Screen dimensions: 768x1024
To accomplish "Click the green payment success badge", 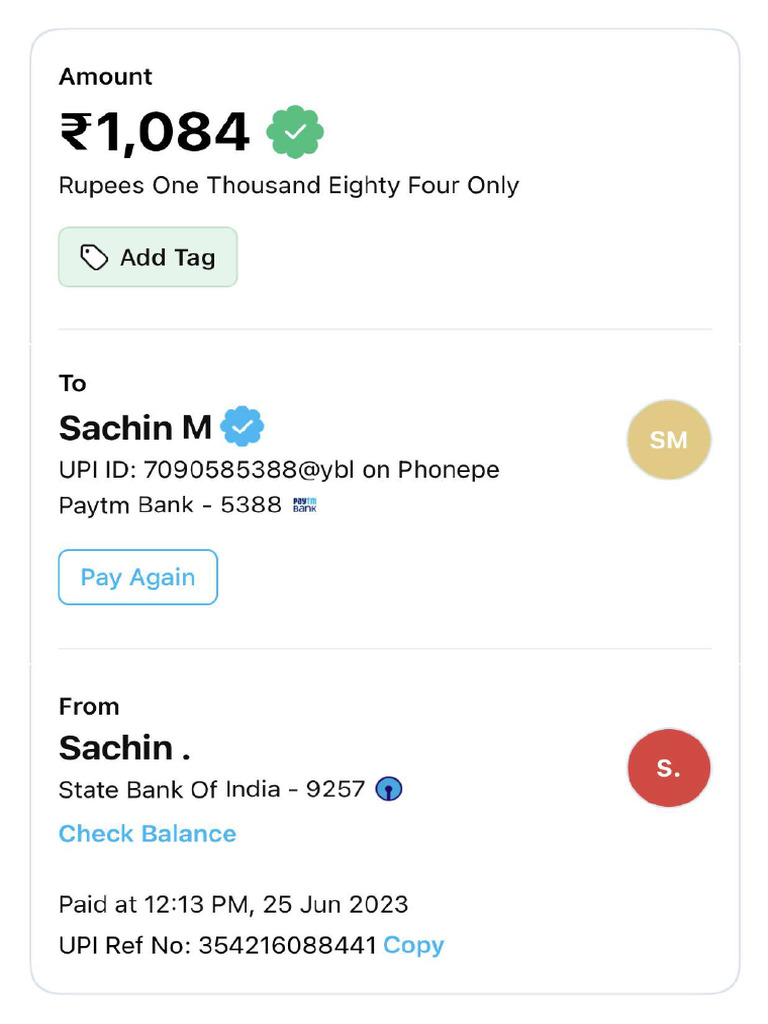I will 295,132.
